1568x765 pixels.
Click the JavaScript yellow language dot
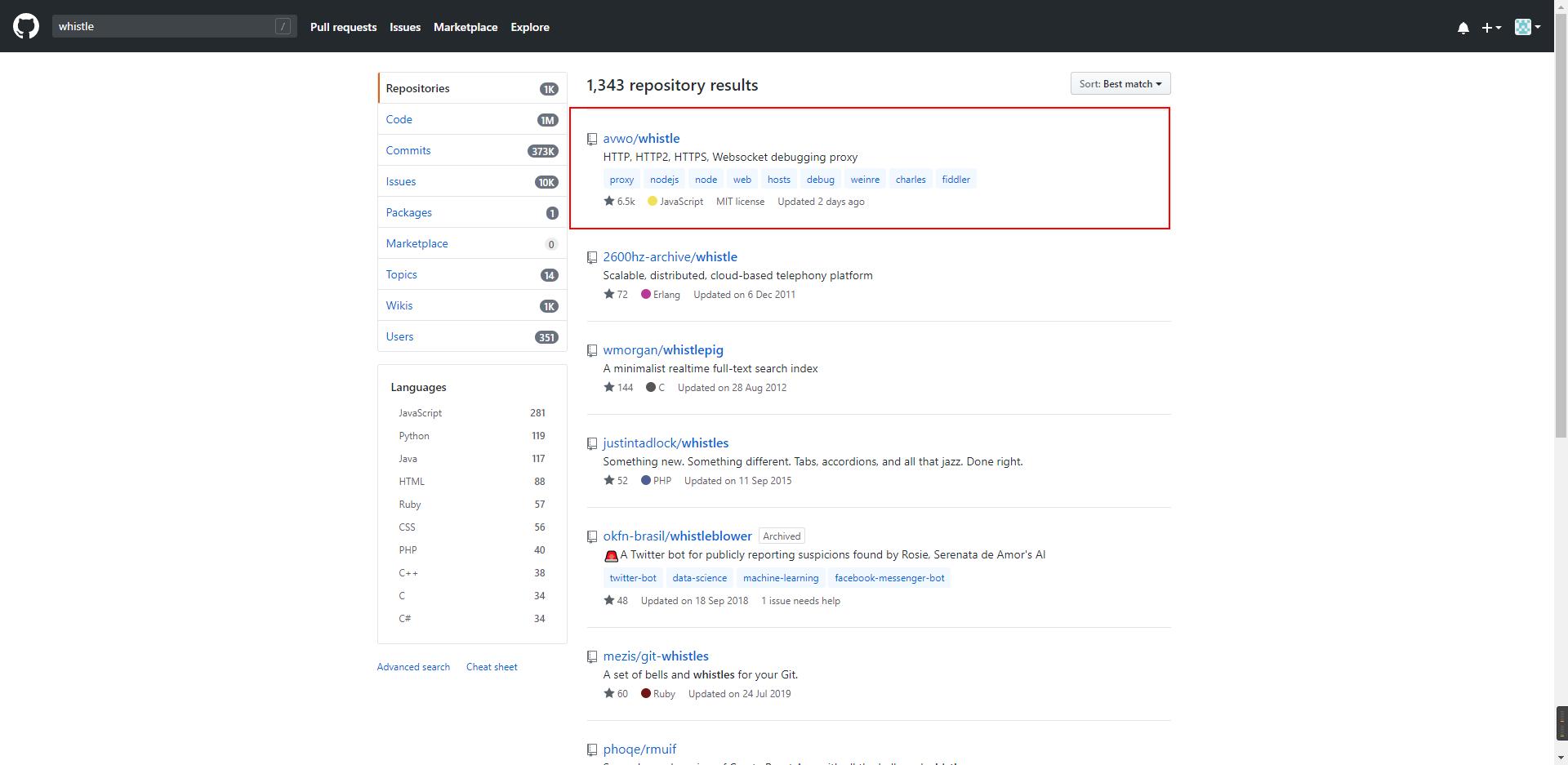pyautogui.click(x=652, y=201)
